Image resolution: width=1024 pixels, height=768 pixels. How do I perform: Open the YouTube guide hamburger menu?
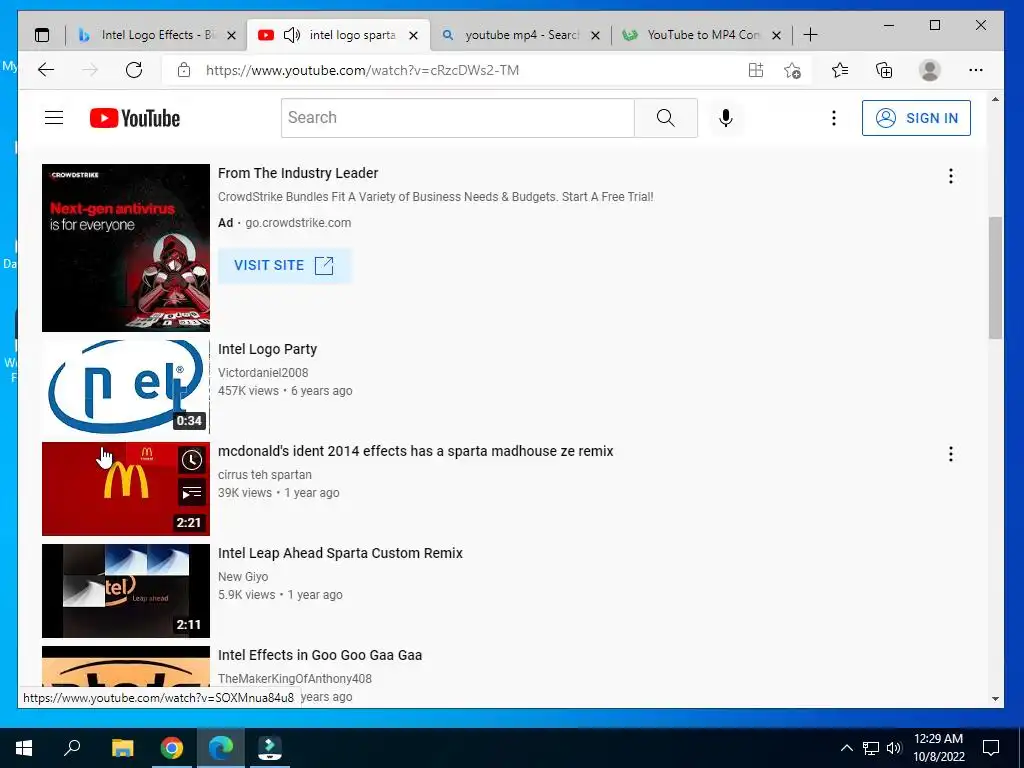54,118
